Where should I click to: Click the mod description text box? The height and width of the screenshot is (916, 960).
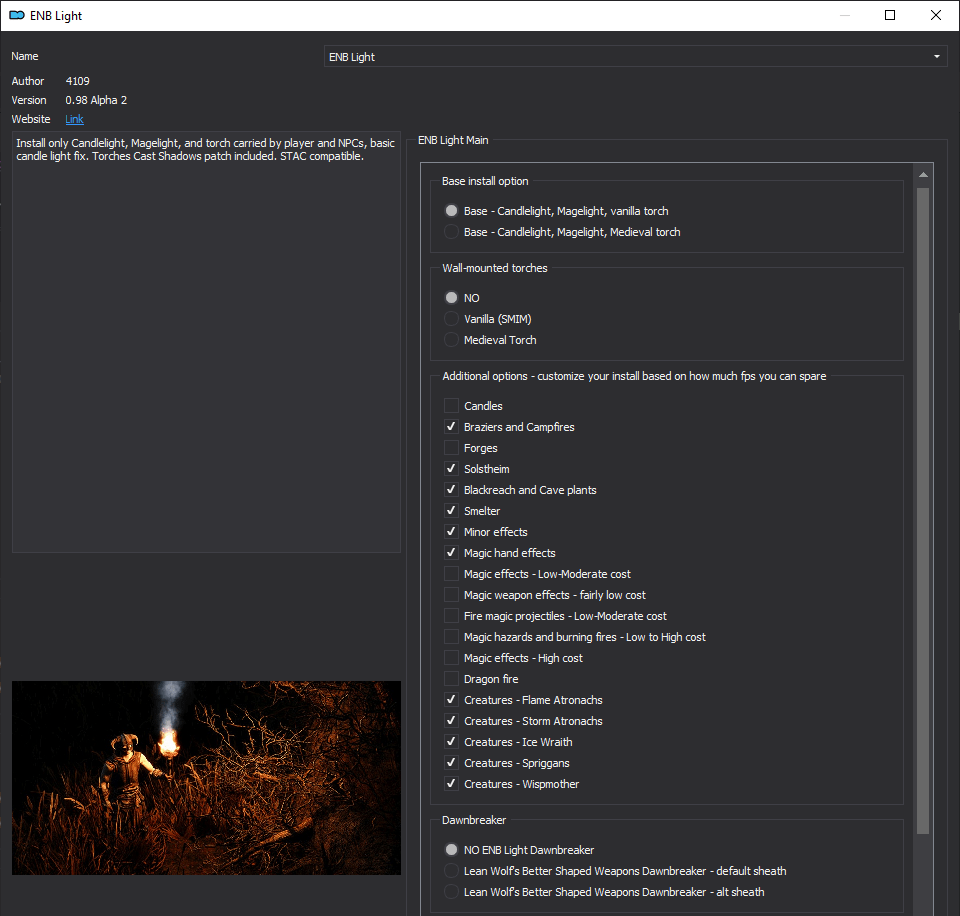[x=206, y=342]
